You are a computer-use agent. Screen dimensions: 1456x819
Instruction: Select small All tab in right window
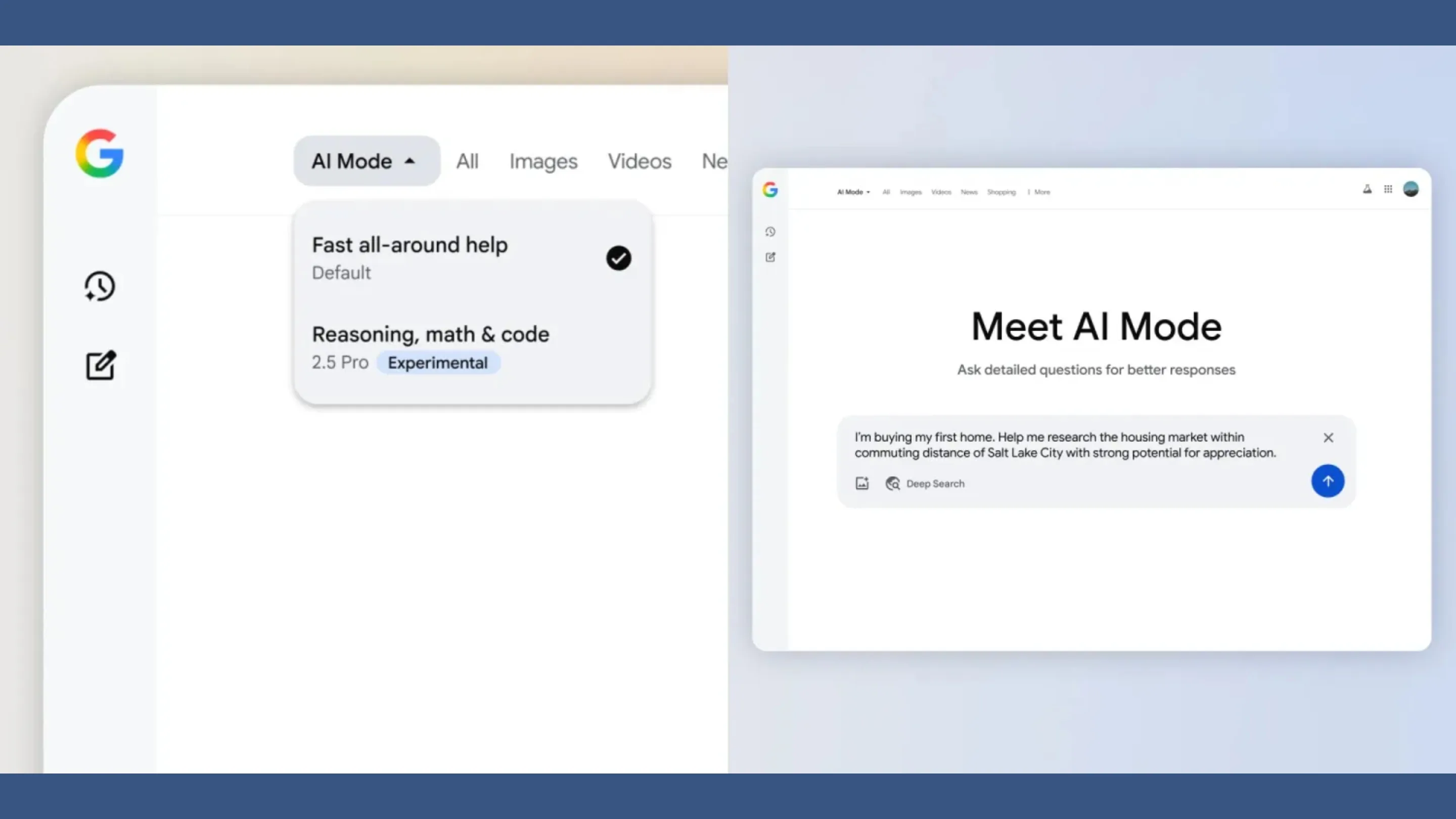(886, 192)
